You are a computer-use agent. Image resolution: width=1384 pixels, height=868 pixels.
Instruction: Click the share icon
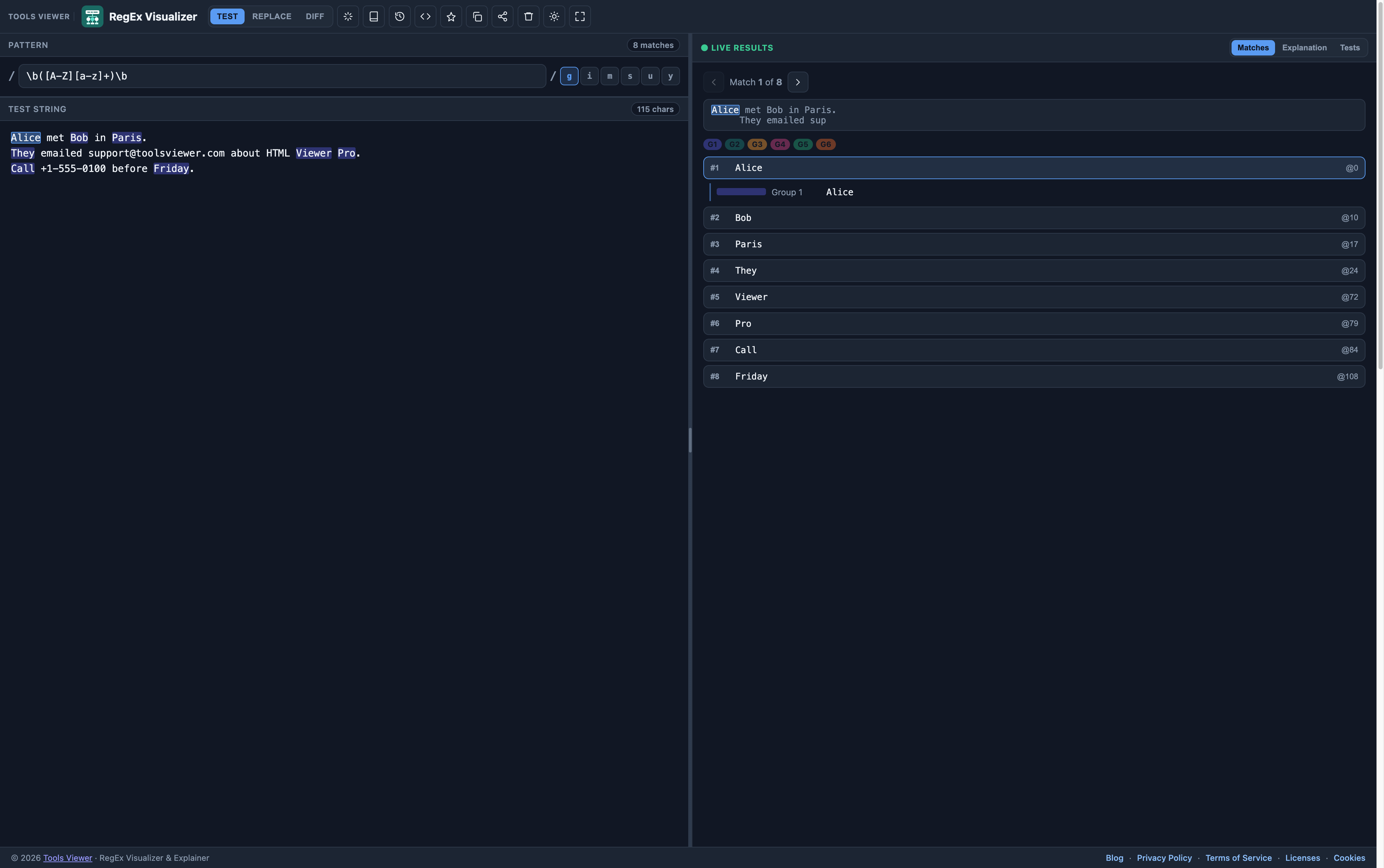(503, 17)
